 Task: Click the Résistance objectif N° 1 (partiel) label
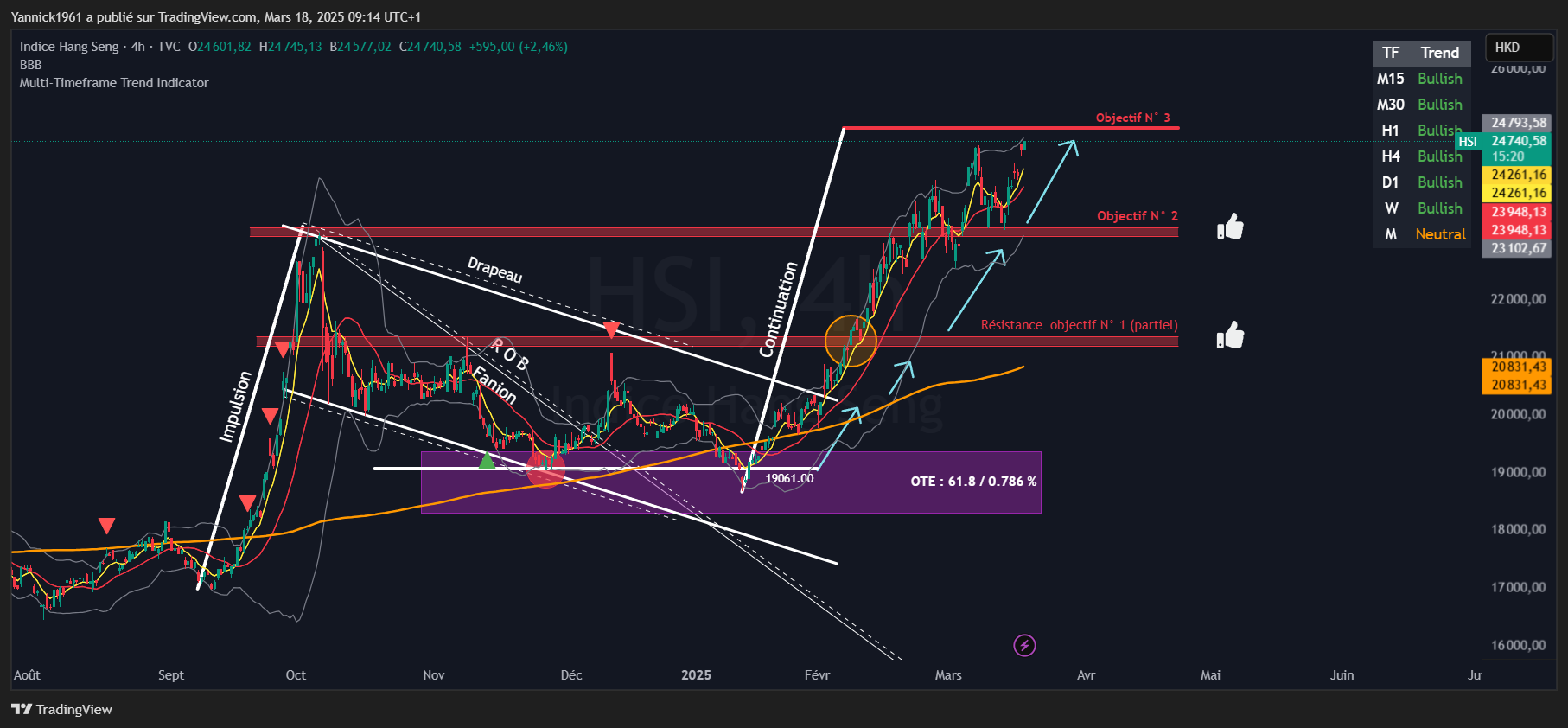(1079, 325)
